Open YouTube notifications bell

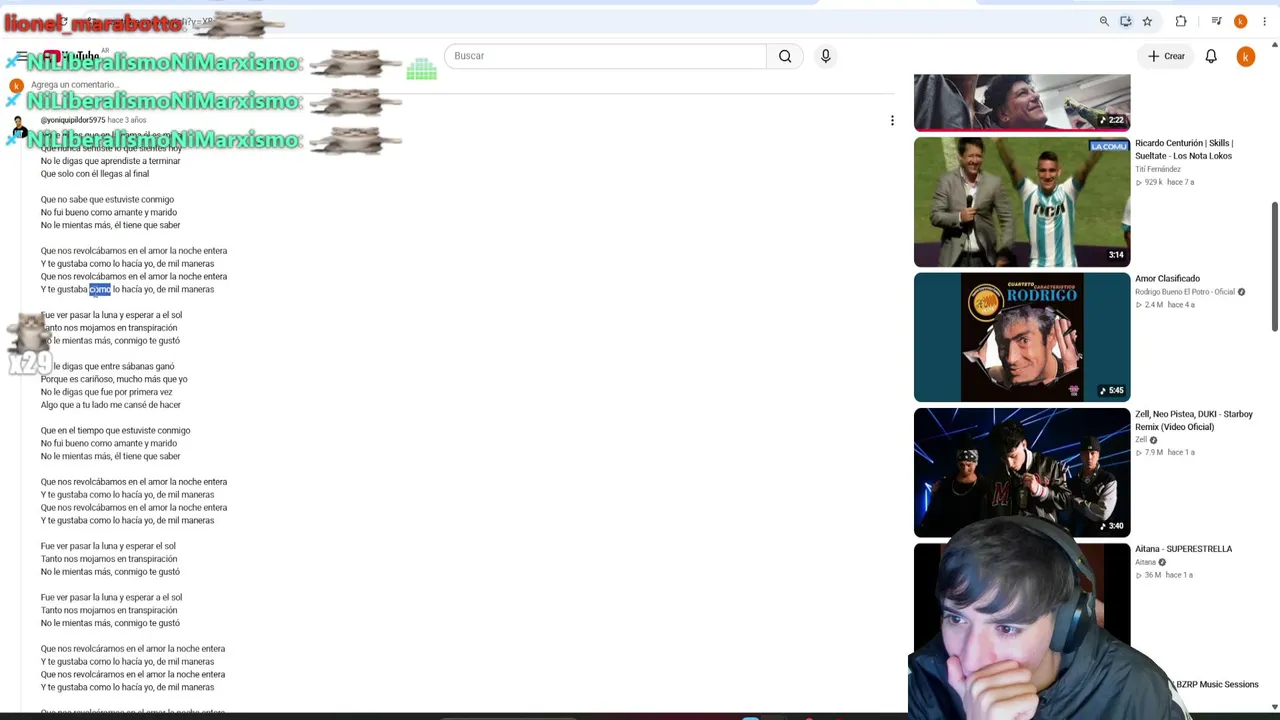click(1211, 56)
